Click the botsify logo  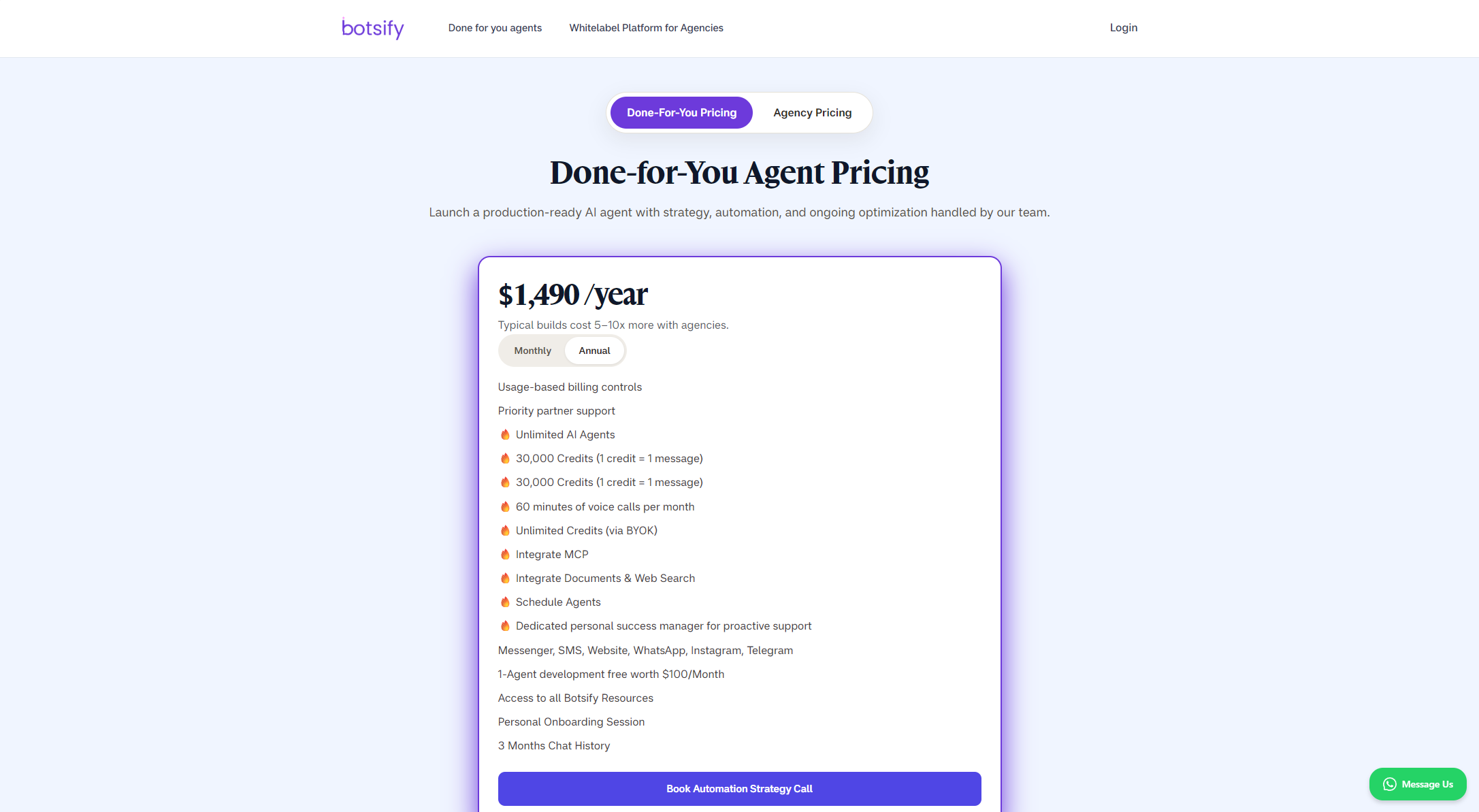point(372,28)
